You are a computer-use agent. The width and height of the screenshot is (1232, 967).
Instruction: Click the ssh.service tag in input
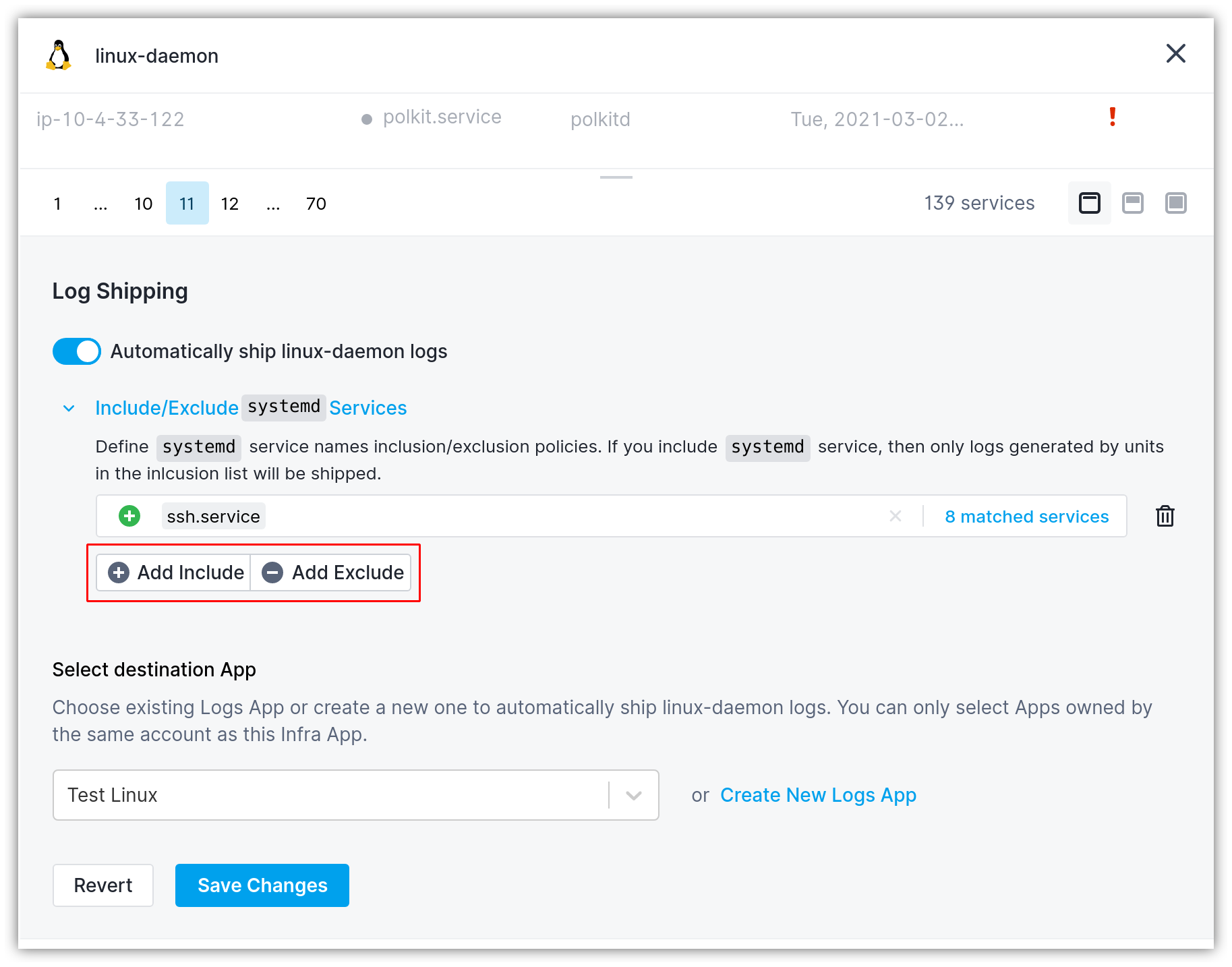click(213, 516)
